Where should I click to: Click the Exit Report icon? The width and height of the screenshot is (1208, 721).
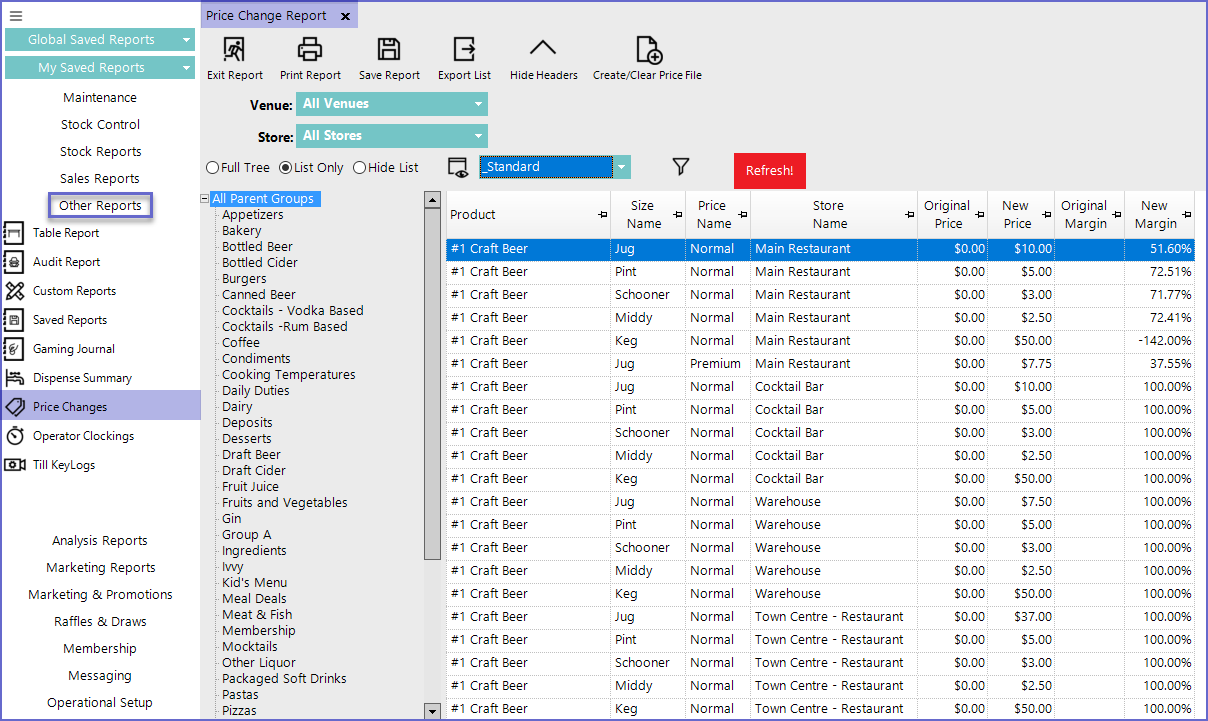pos(234,50)
